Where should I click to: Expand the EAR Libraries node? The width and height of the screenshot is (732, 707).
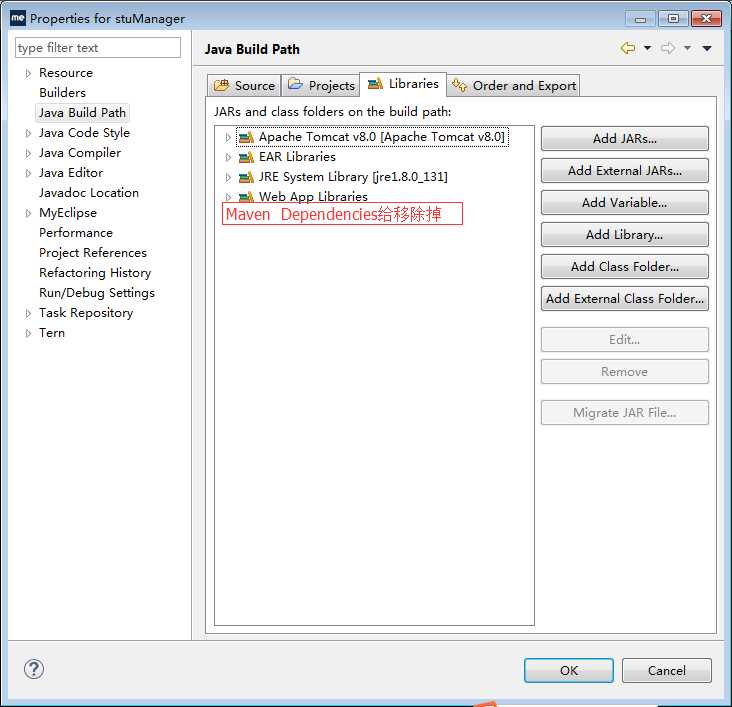point(228,157)
